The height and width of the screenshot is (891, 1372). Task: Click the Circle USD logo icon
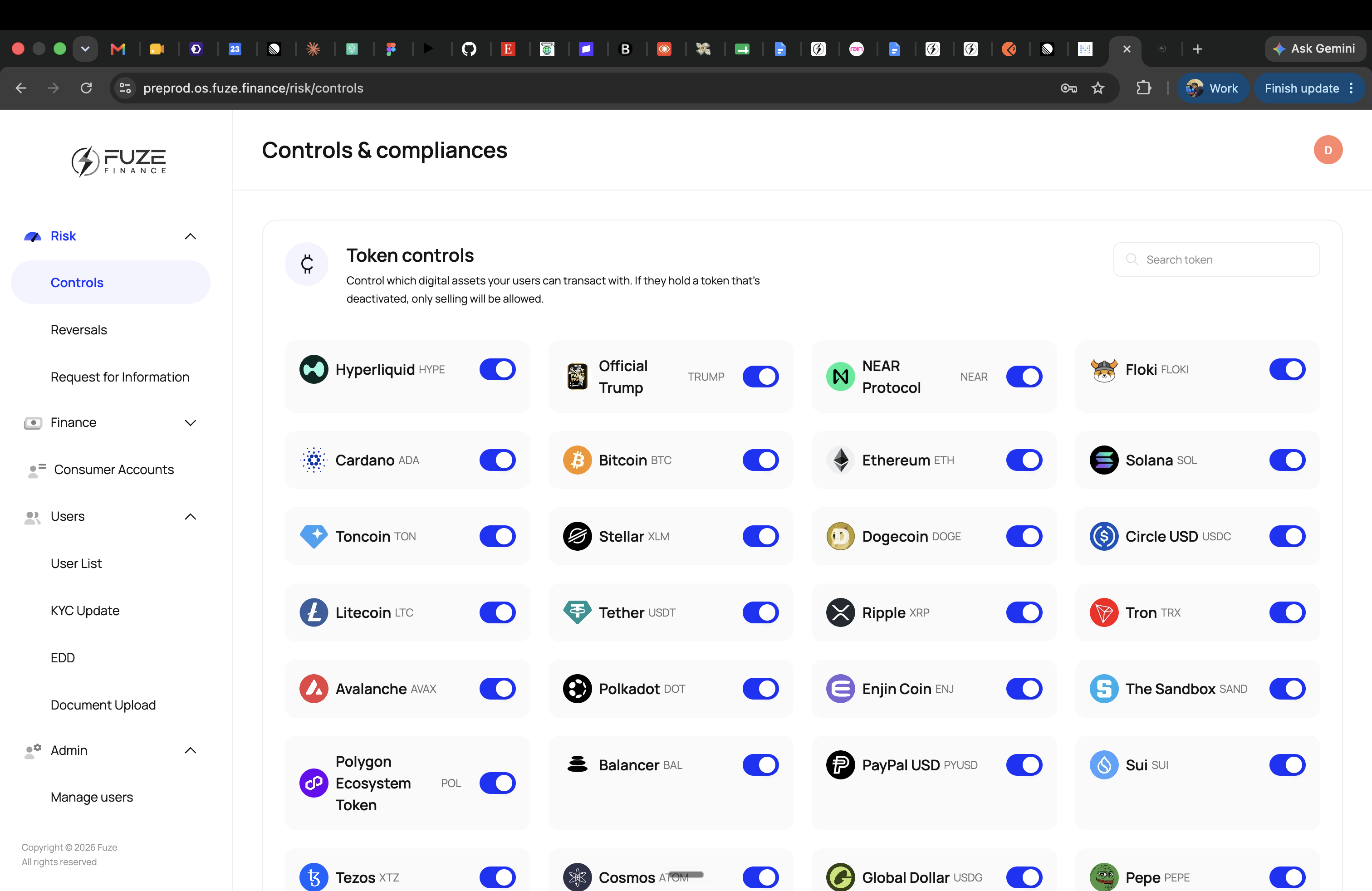point(1104,536)
